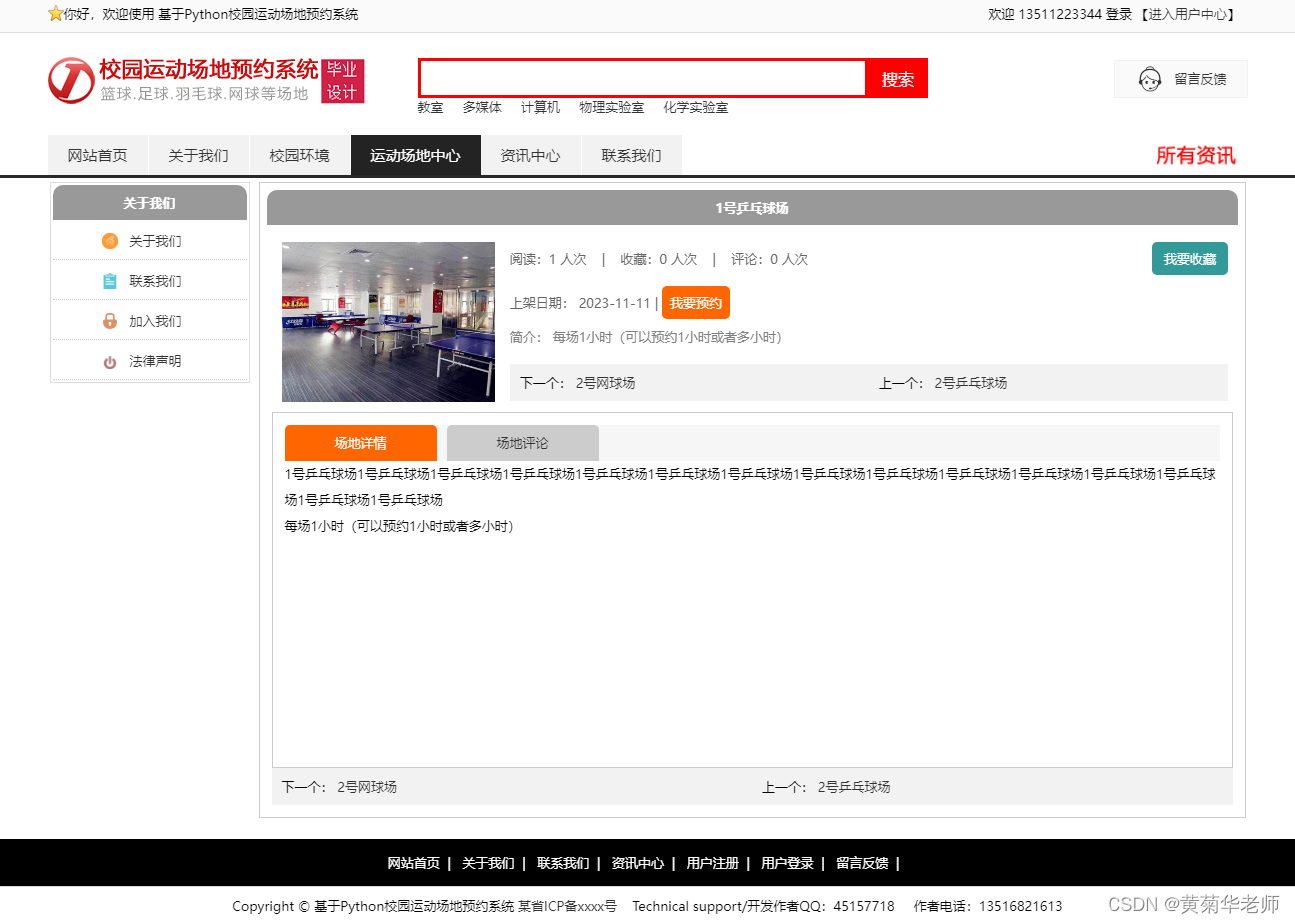Click the 1号乒乓球场 title header
The image size is (1295, 924).
tap(752, 208)
